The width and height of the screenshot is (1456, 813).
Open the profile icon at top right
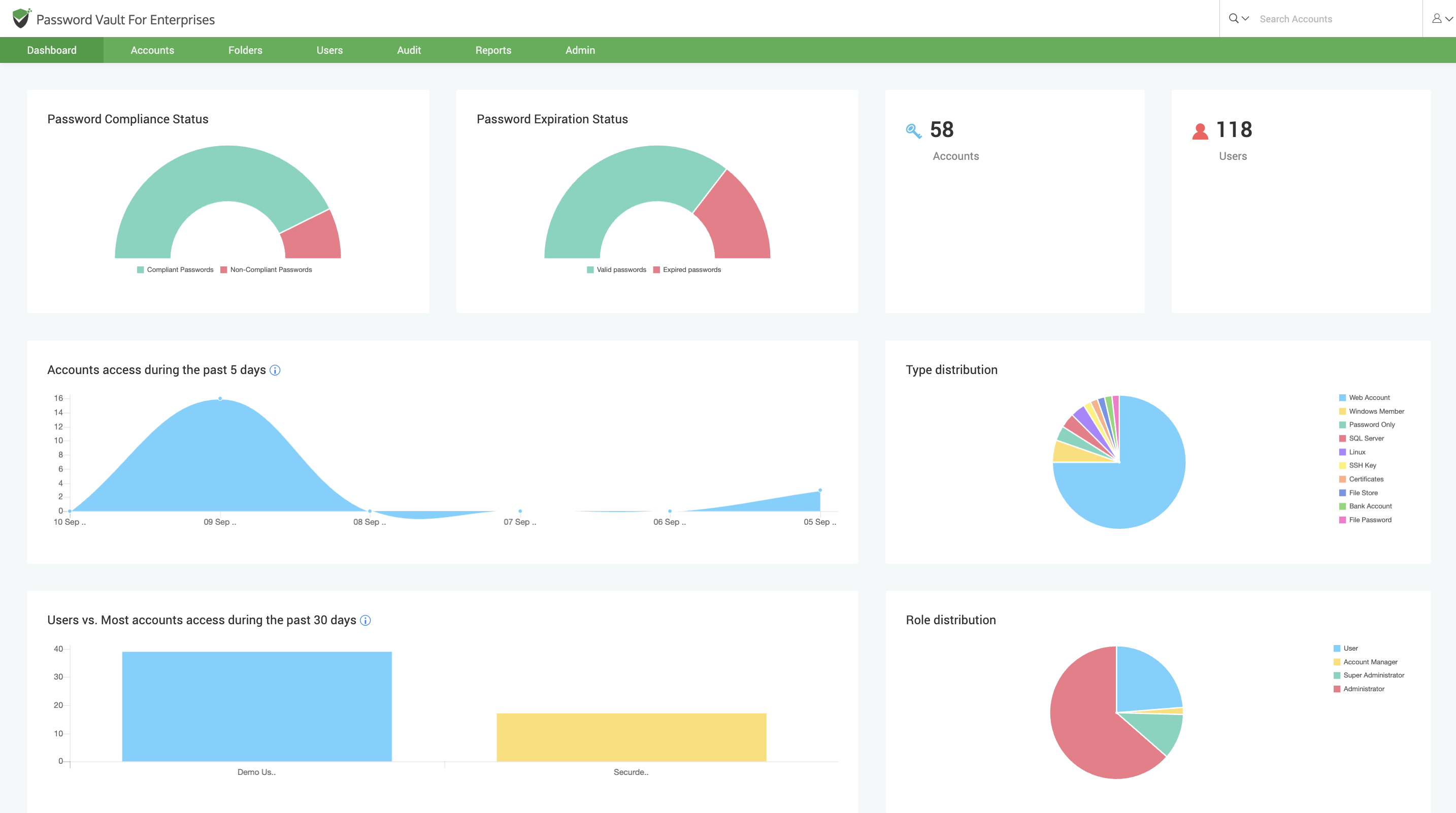(1436, 18)
